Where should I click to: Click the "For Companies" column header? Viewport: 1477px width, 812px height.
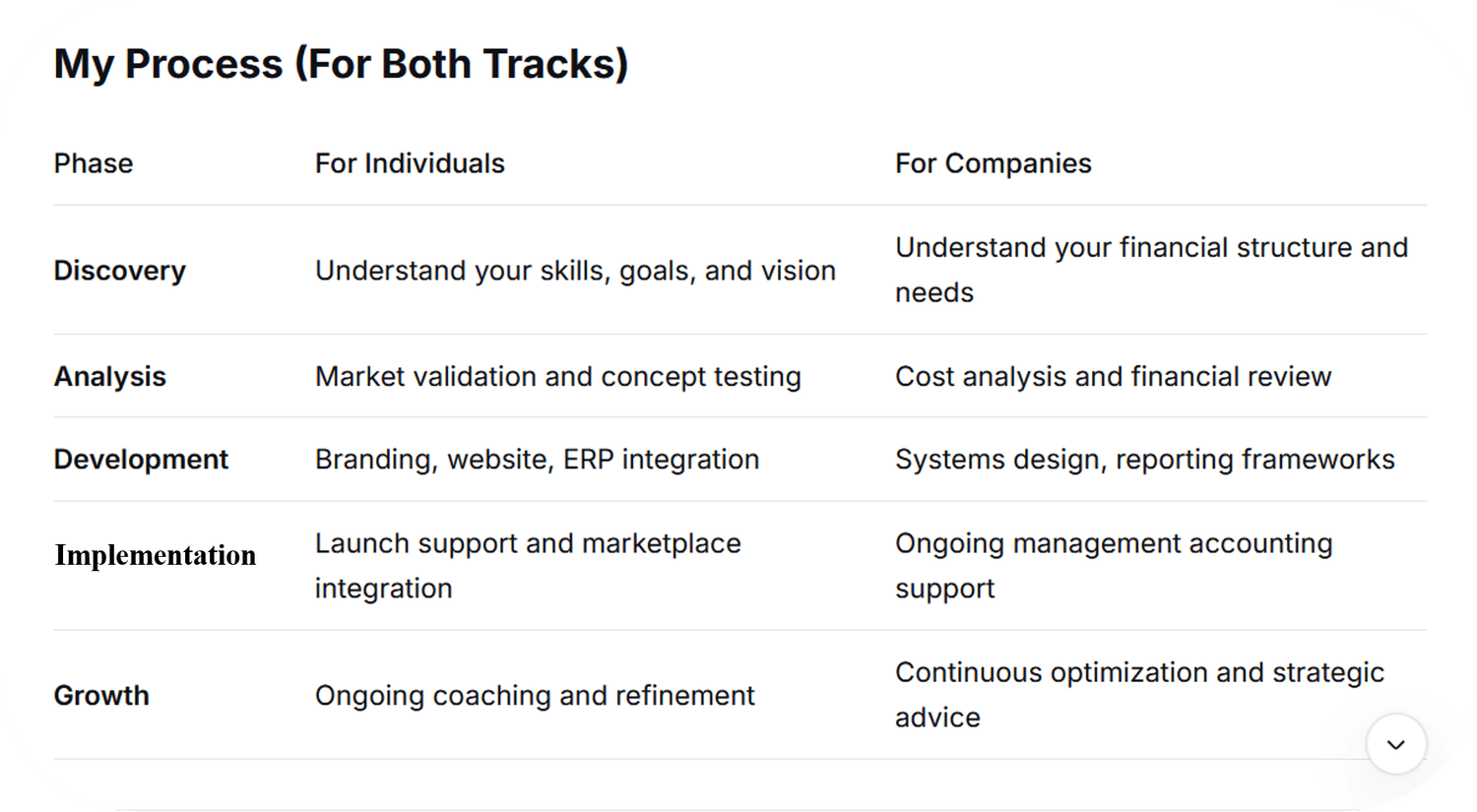tap(993, 163)
